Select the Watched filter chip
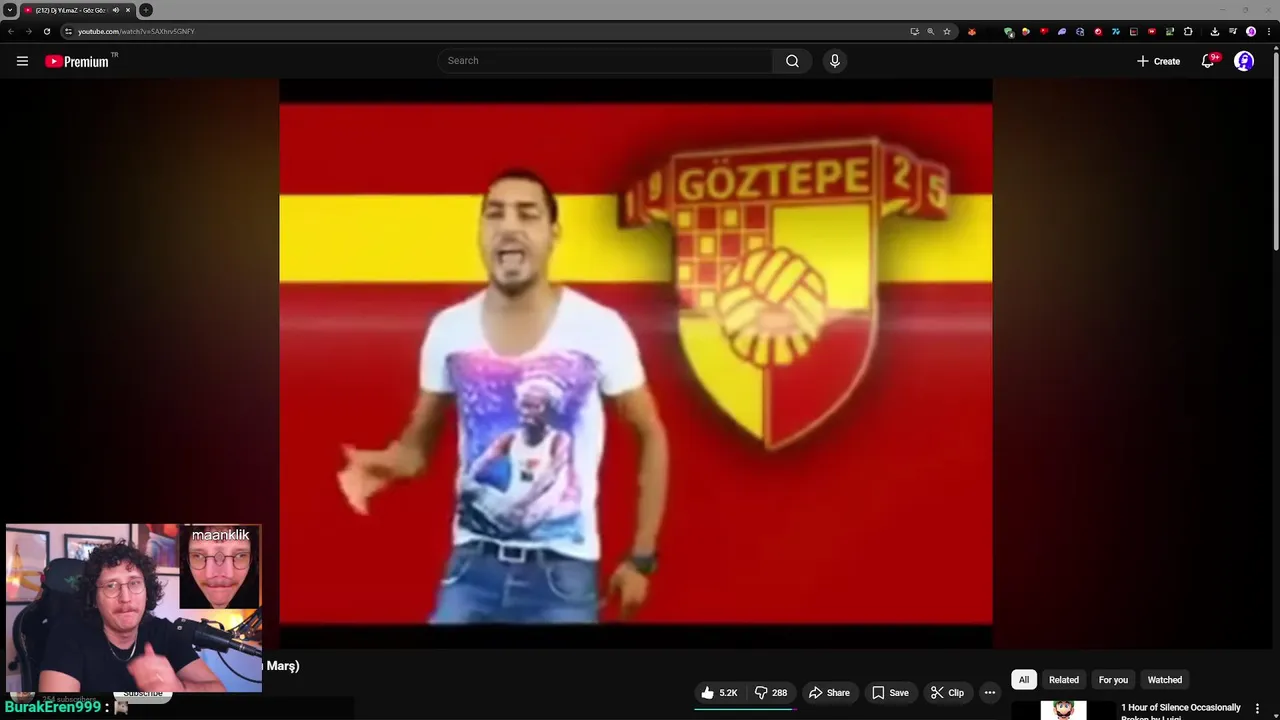Screen dimensions: 1280x720 [1165, 680]
